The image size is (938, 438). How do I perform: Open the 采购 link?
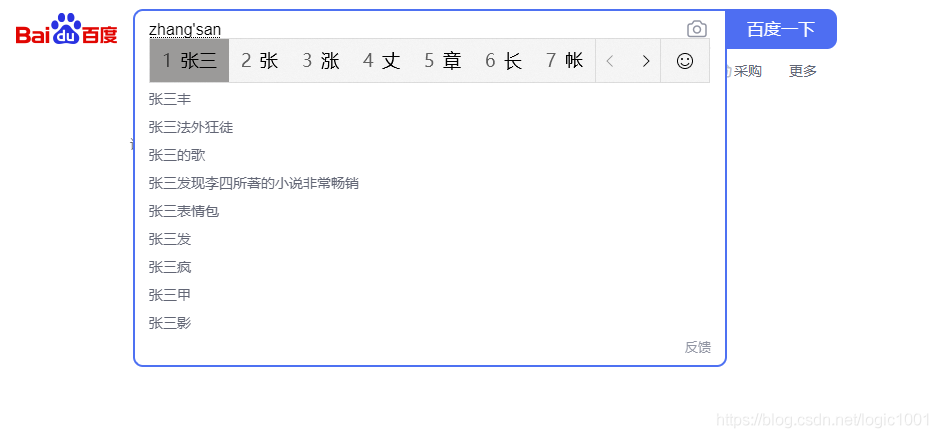coord(747,71)
